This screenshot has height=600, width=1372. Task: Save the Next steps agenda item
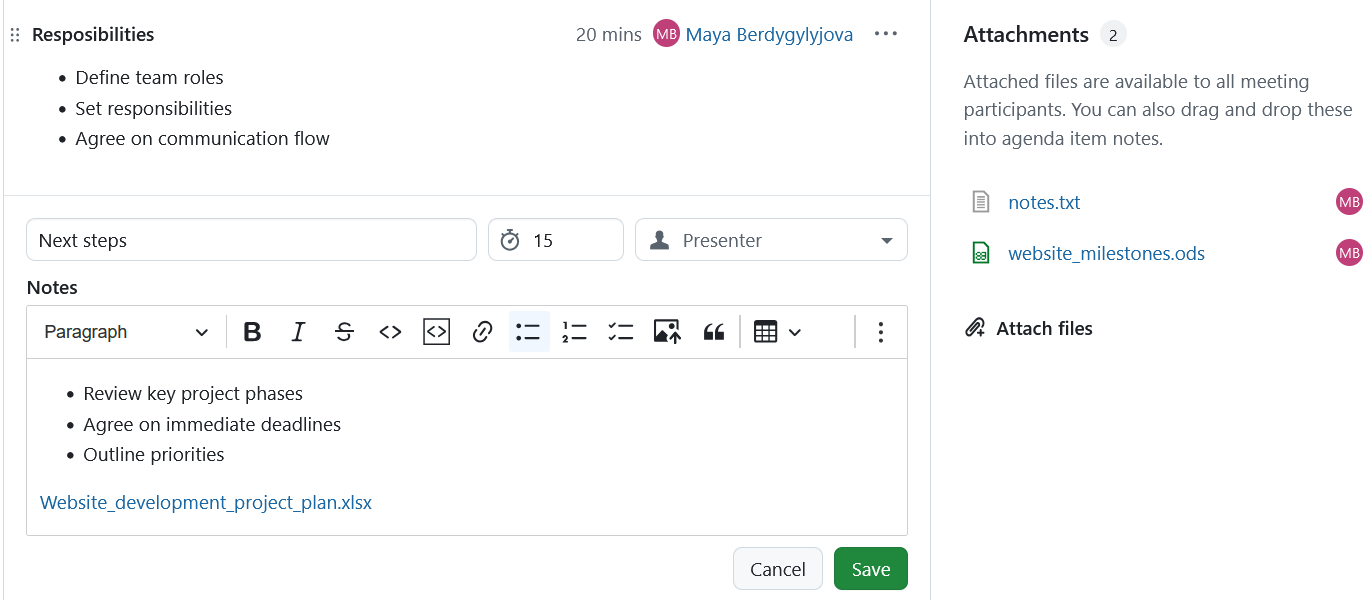click(x=870, y=568)
